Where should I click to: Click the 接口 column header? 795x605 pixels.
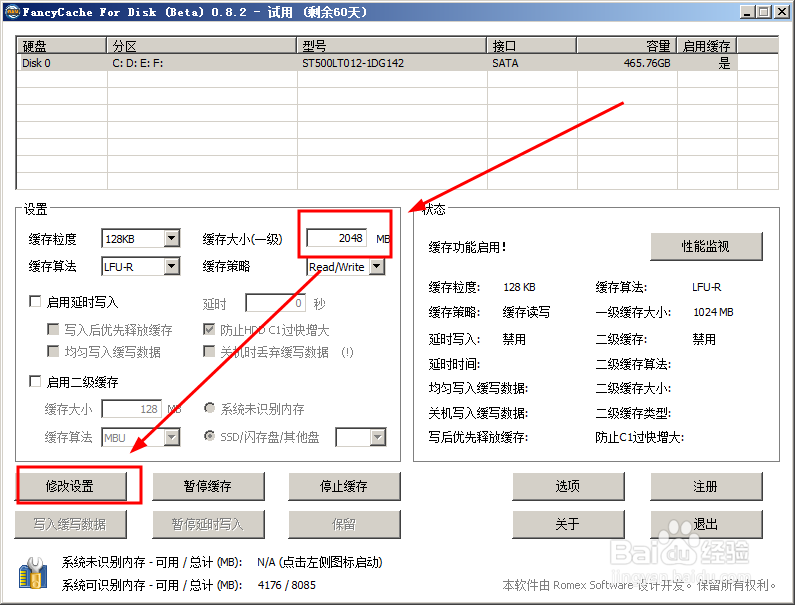(x=532, y=46)
